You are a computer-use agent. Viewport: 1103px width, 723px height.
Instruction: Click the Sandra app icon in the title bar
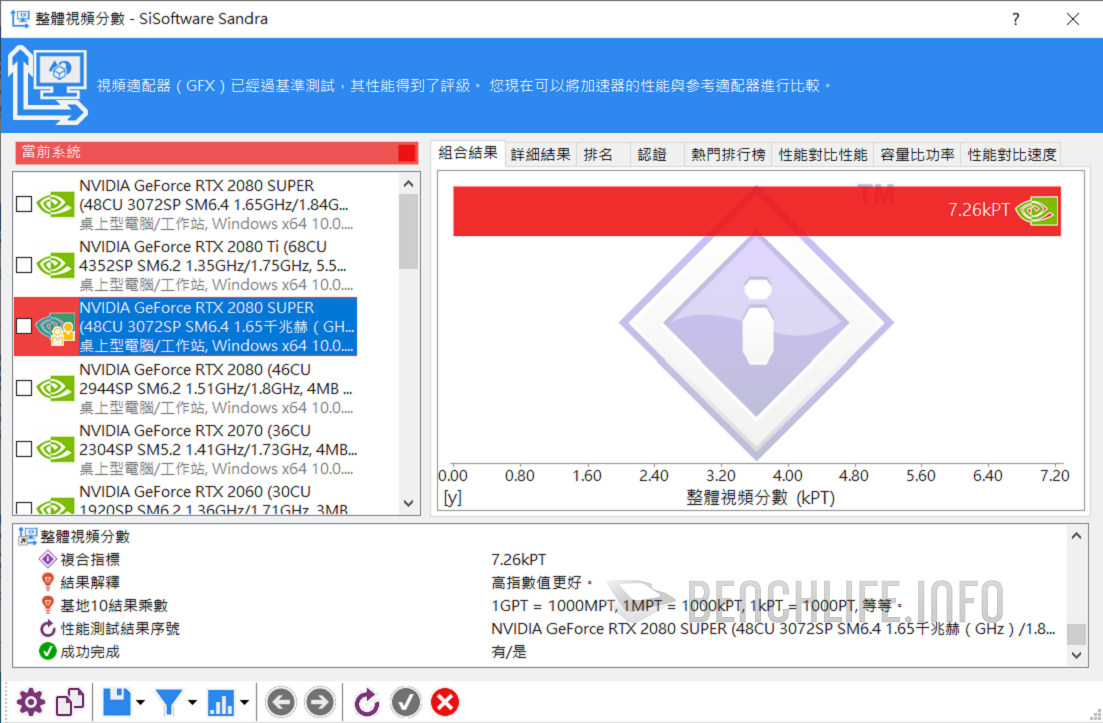(20, 18)
